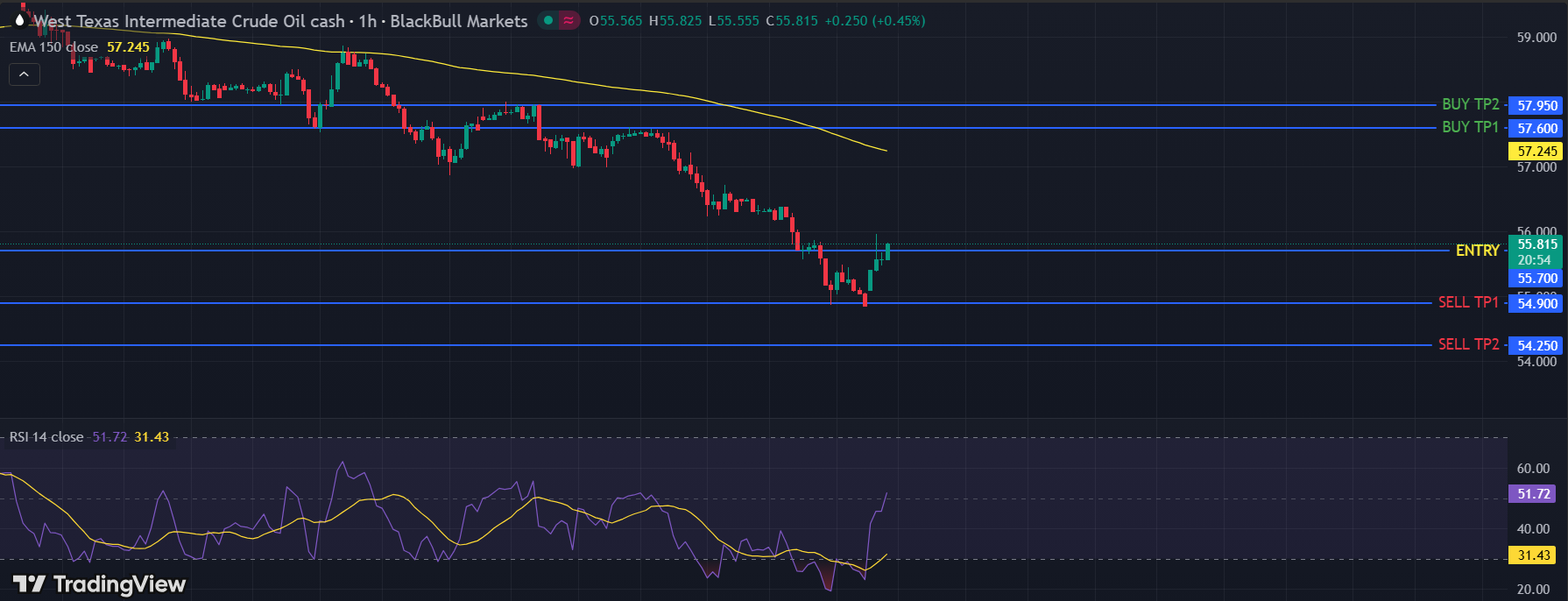Click the purple 51.72 RSI value tag

click(1532, 494)
